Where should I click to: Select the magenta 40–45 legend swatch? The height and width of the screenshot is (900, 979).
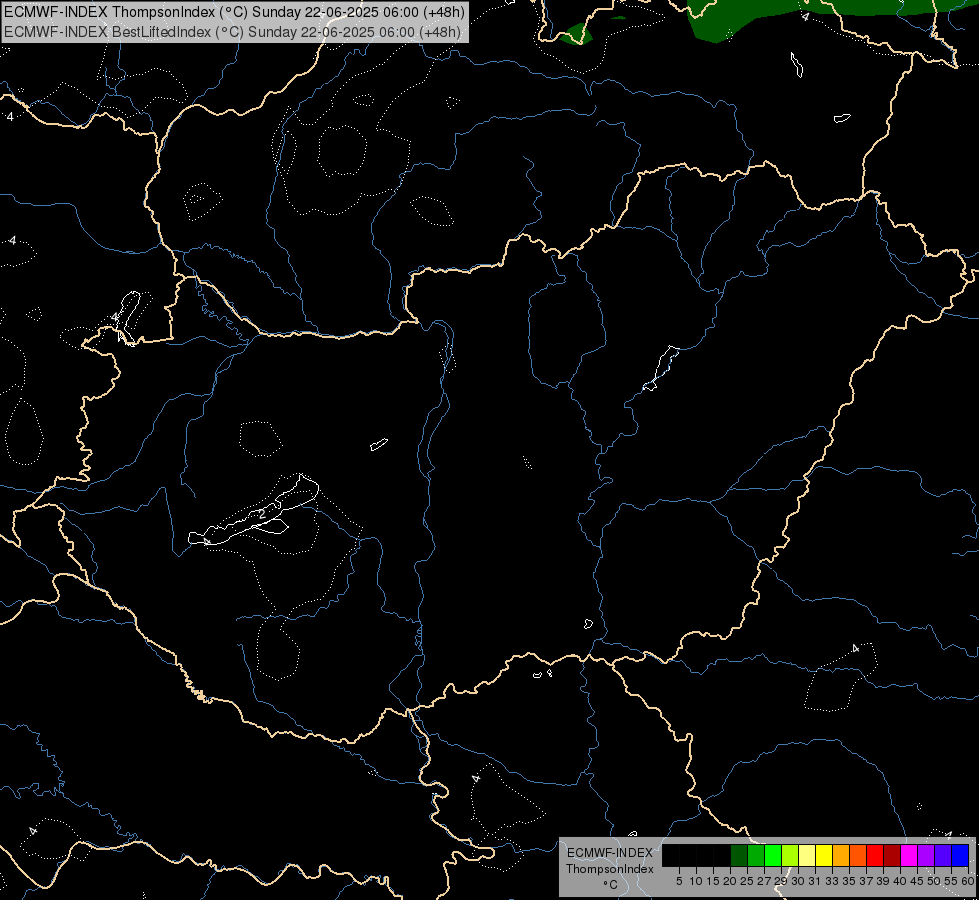(909, 856)
